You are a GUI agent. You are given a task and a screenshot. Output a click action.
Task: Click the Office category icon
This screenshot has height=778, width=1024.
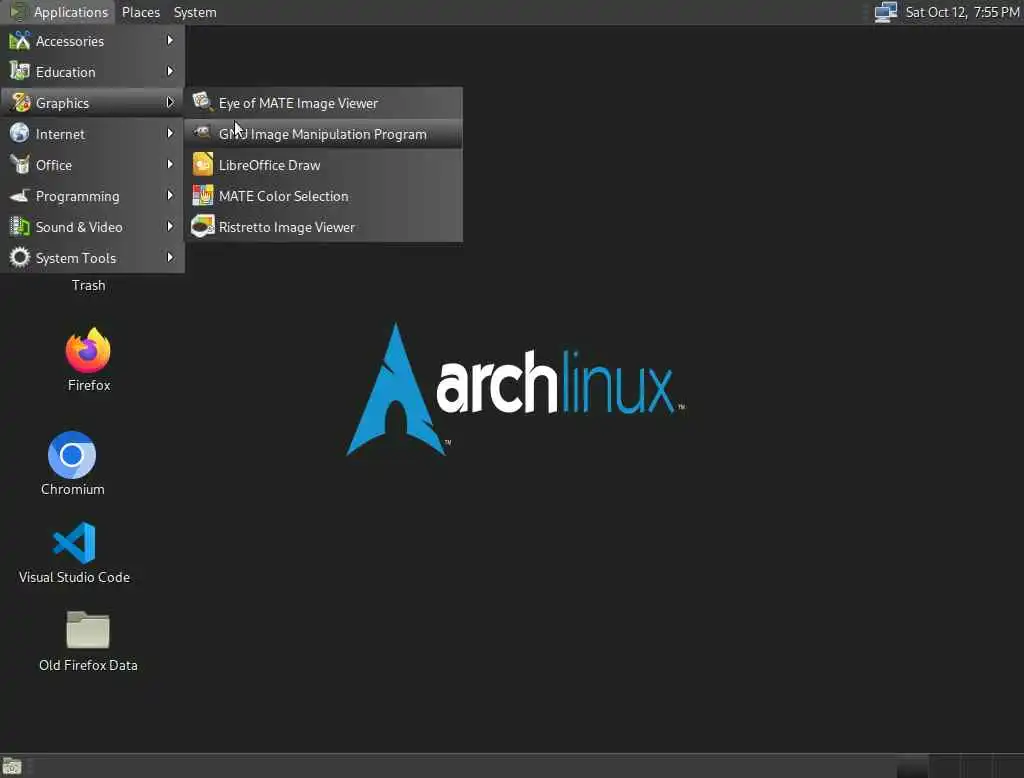(20, 164)
